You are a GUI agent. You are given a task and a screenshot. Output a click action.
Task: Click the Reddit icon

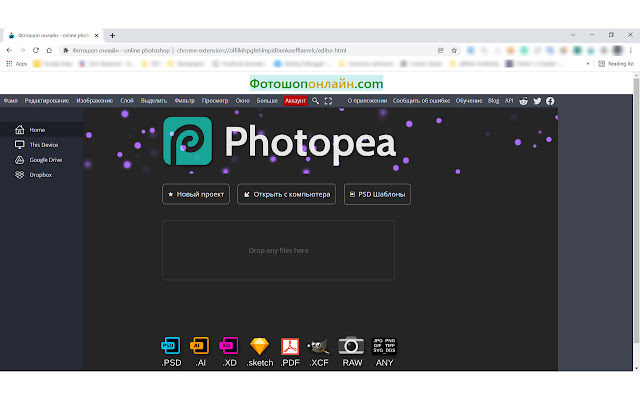523,101
